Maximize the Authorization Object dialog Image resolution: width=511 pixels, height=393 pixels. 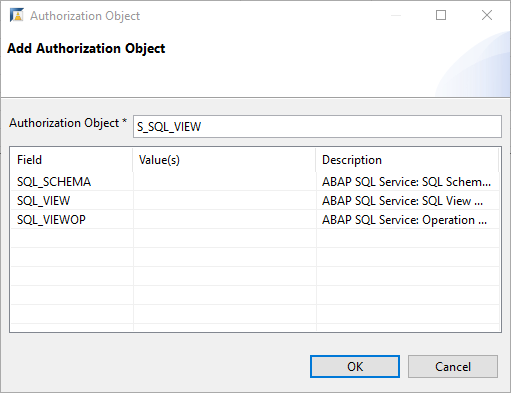[x=441, y=15]
